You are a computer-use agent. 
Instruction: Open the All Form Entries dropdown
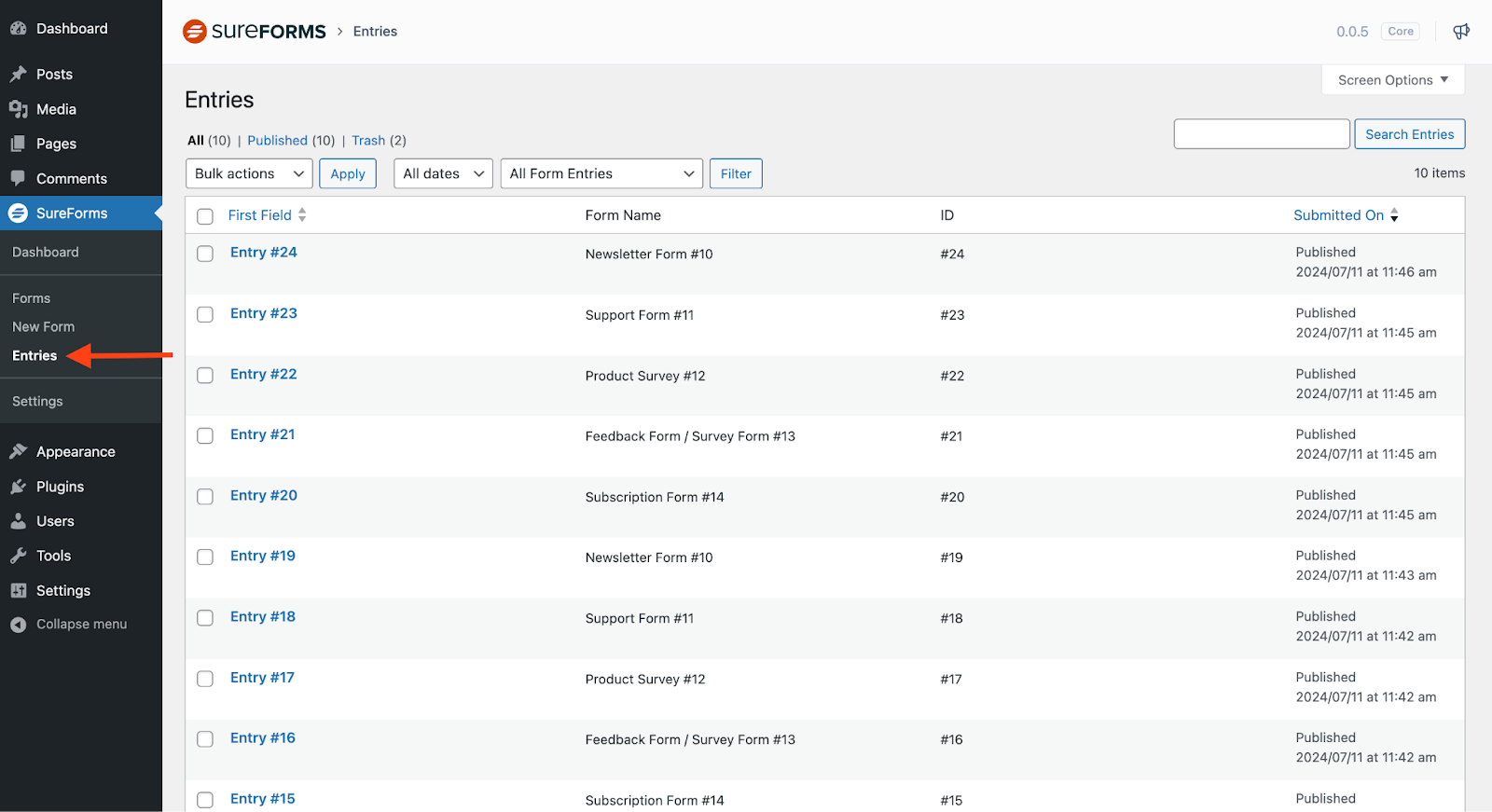[x=601, y=173]
